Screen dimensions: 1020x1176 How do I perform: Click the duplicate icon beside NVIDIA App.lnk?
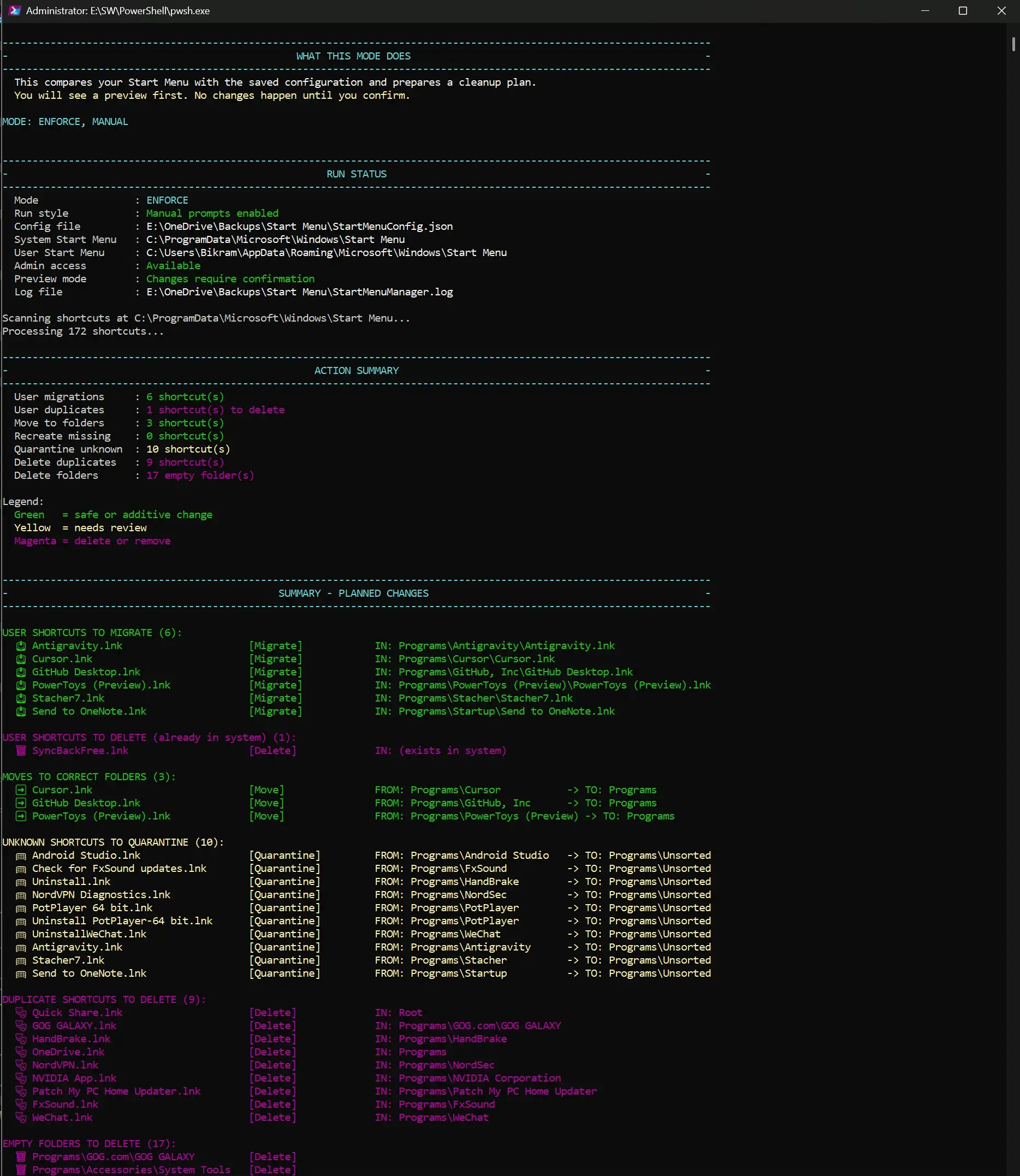pyautogui.click(x=21, y=1078)
